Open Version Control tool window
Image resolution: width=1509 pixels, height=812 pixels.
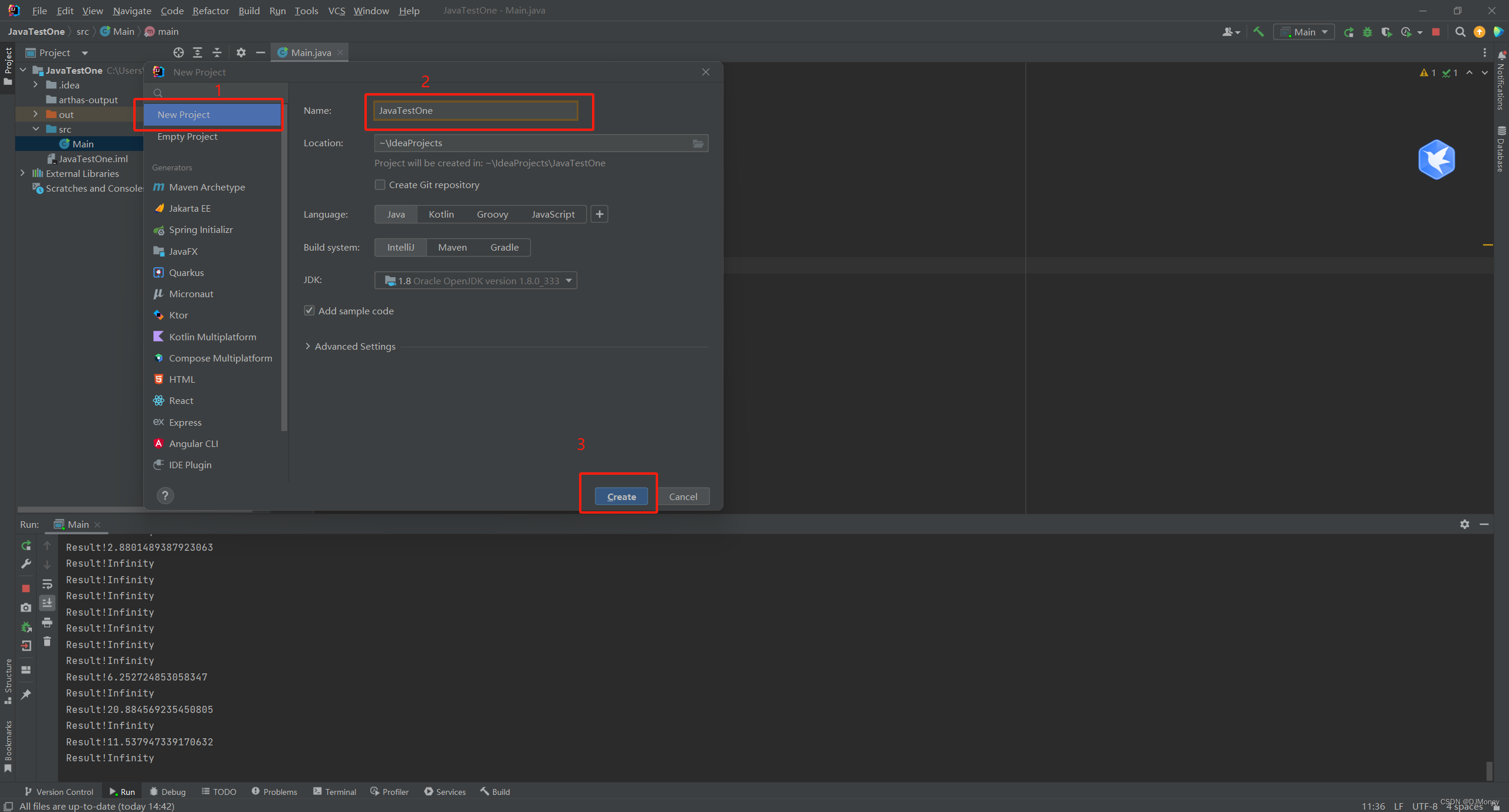pyautogui.click(x=58, y=791)
